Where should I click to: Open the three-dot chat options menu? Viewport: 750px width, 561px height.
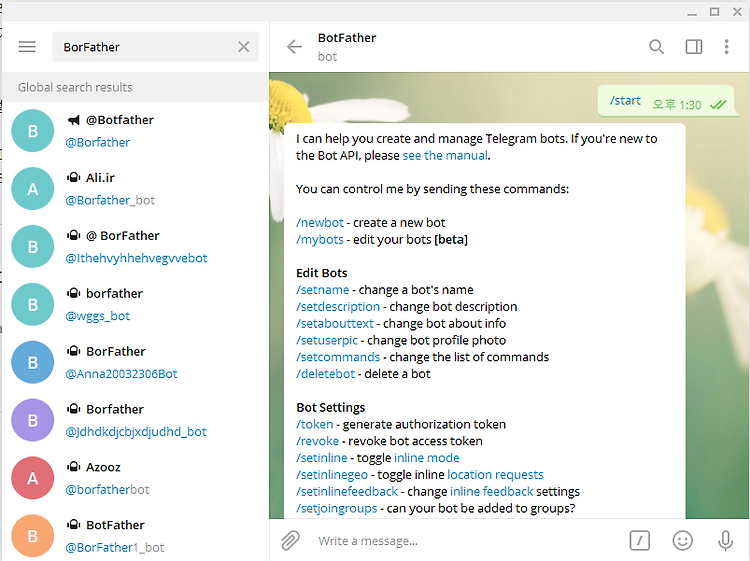(726, 47)
